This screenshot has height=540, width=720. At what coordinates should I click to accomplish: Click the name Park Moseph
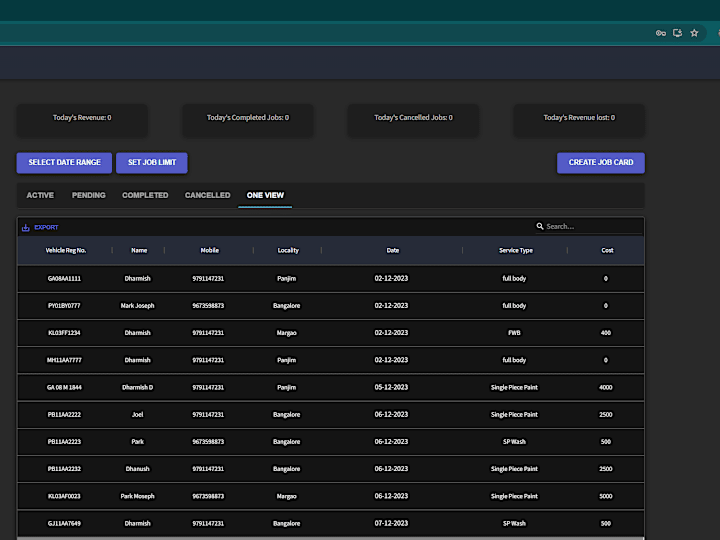(137, 496)
